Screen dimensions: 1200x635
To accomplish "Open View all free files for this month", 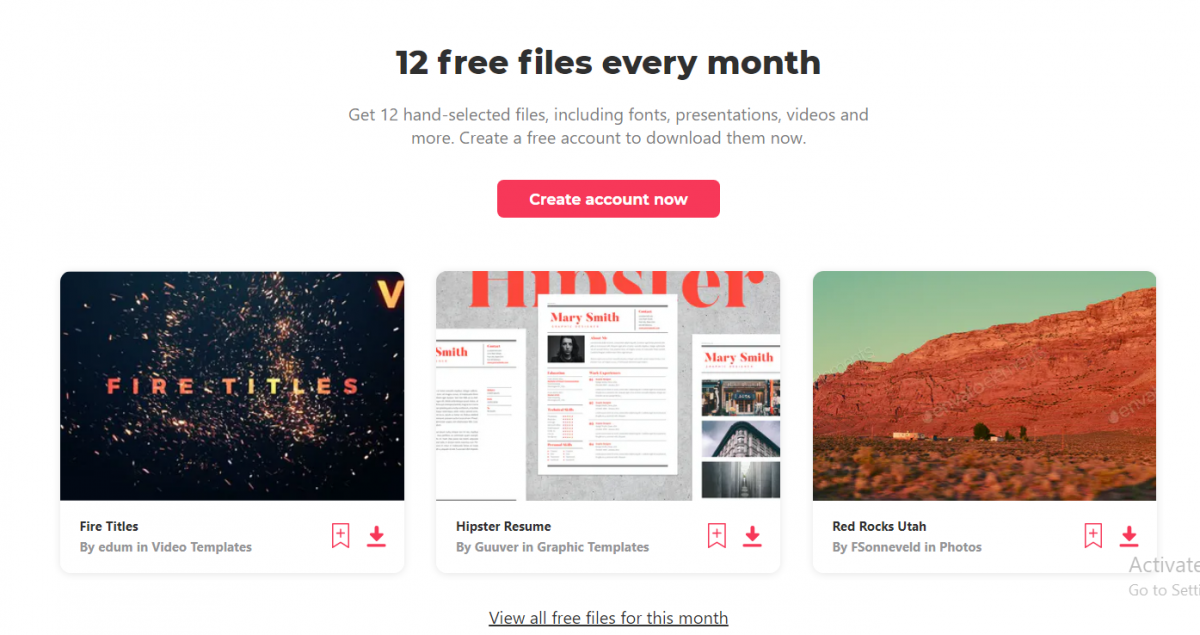I will 608,618.
